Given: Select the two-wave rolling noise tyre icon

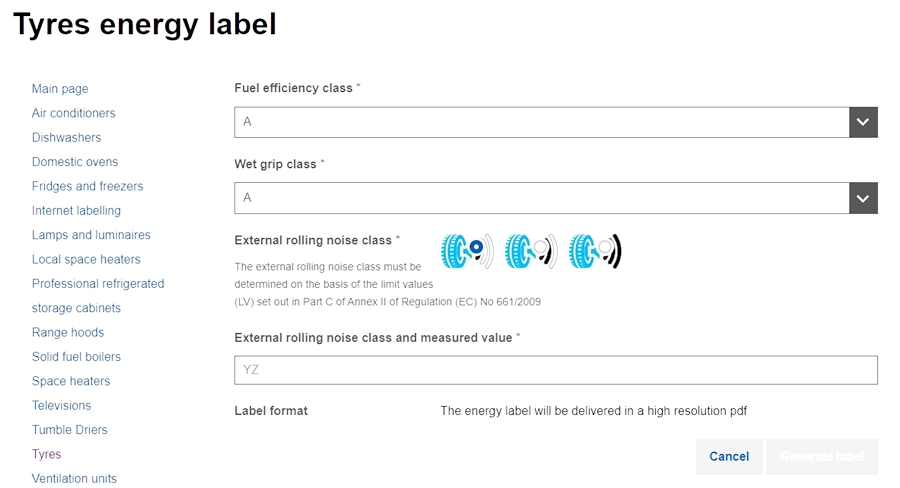Looking at the screenshot, I should [x=530, y=251].
